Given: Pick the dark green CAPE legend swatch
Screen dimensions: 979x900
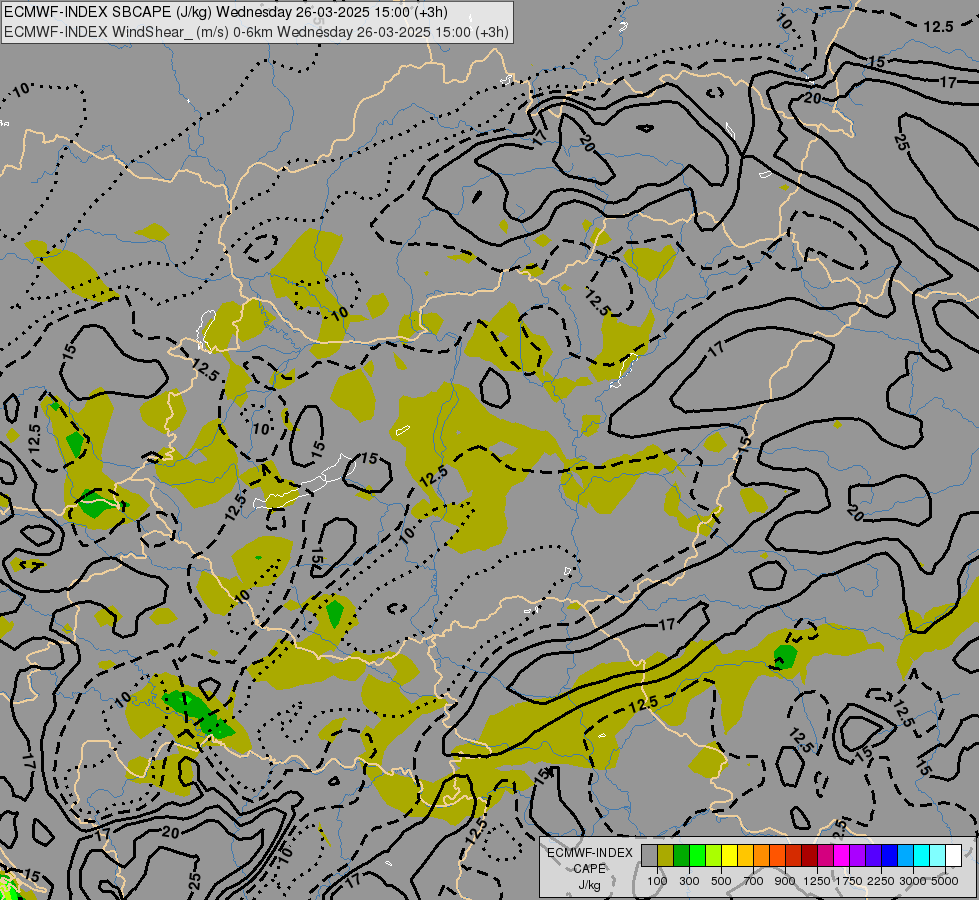Looking at the screenshot, I should tap(681, 855).
